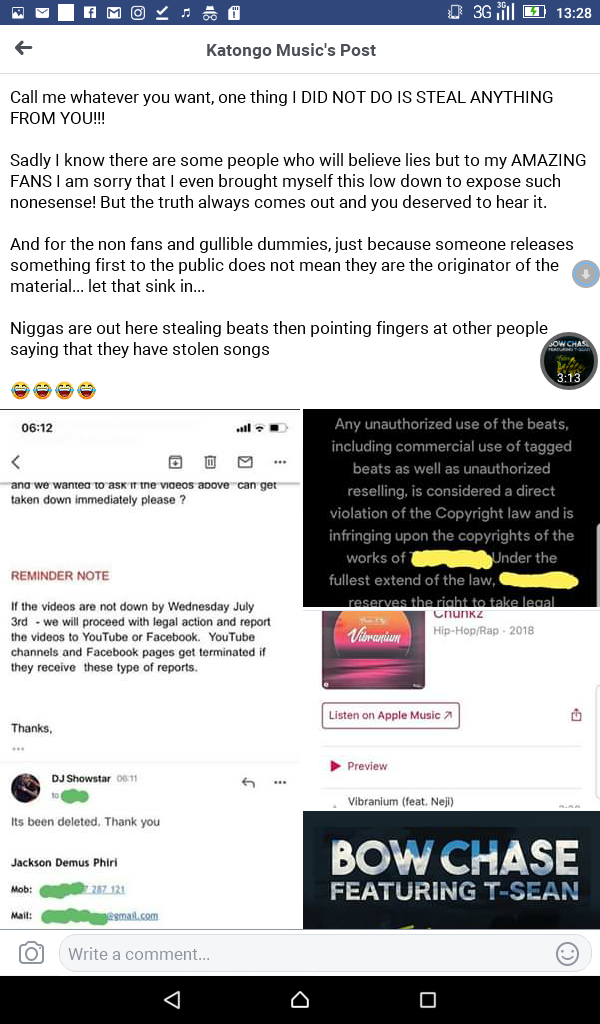The height and width of the screenshot is (1024, 600).
Task: Tap the back arrow in the post header
Action: point(24,48)
